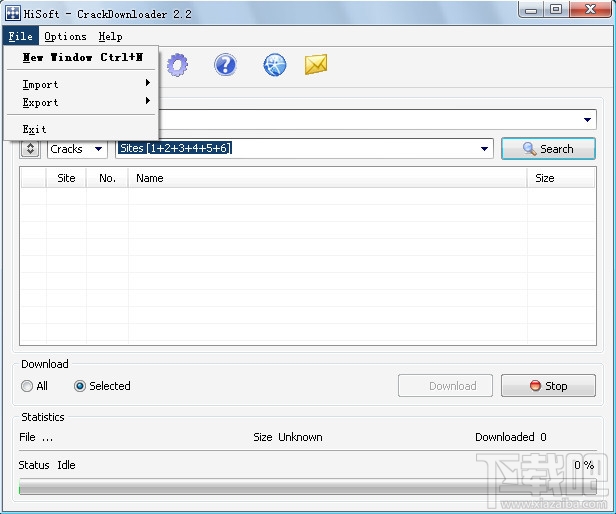Click the disabled Download button
The width and height of the screenshot is (616, 514).
[x=445, y=386]
